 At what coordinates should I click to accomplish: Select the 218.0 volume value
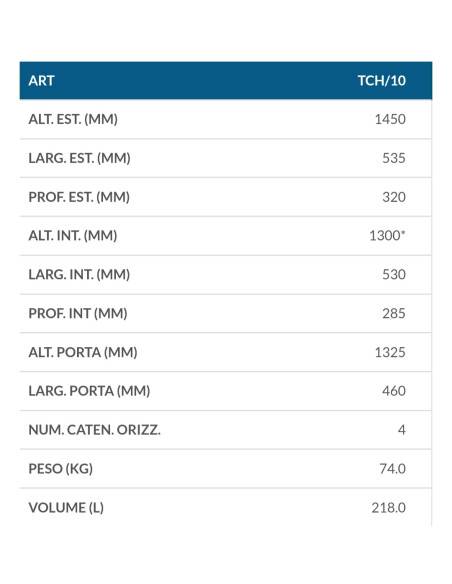(388, 507)
